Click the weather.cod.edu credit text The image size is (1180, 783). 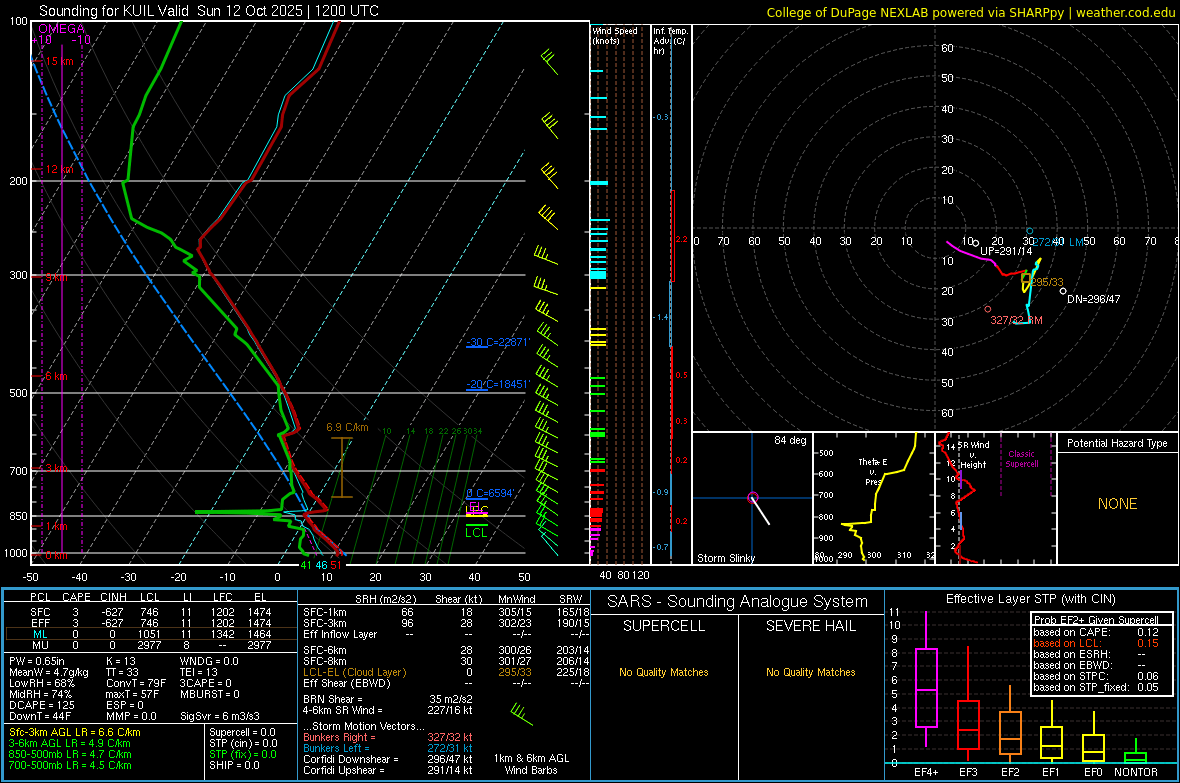(x=1125, y=12)
